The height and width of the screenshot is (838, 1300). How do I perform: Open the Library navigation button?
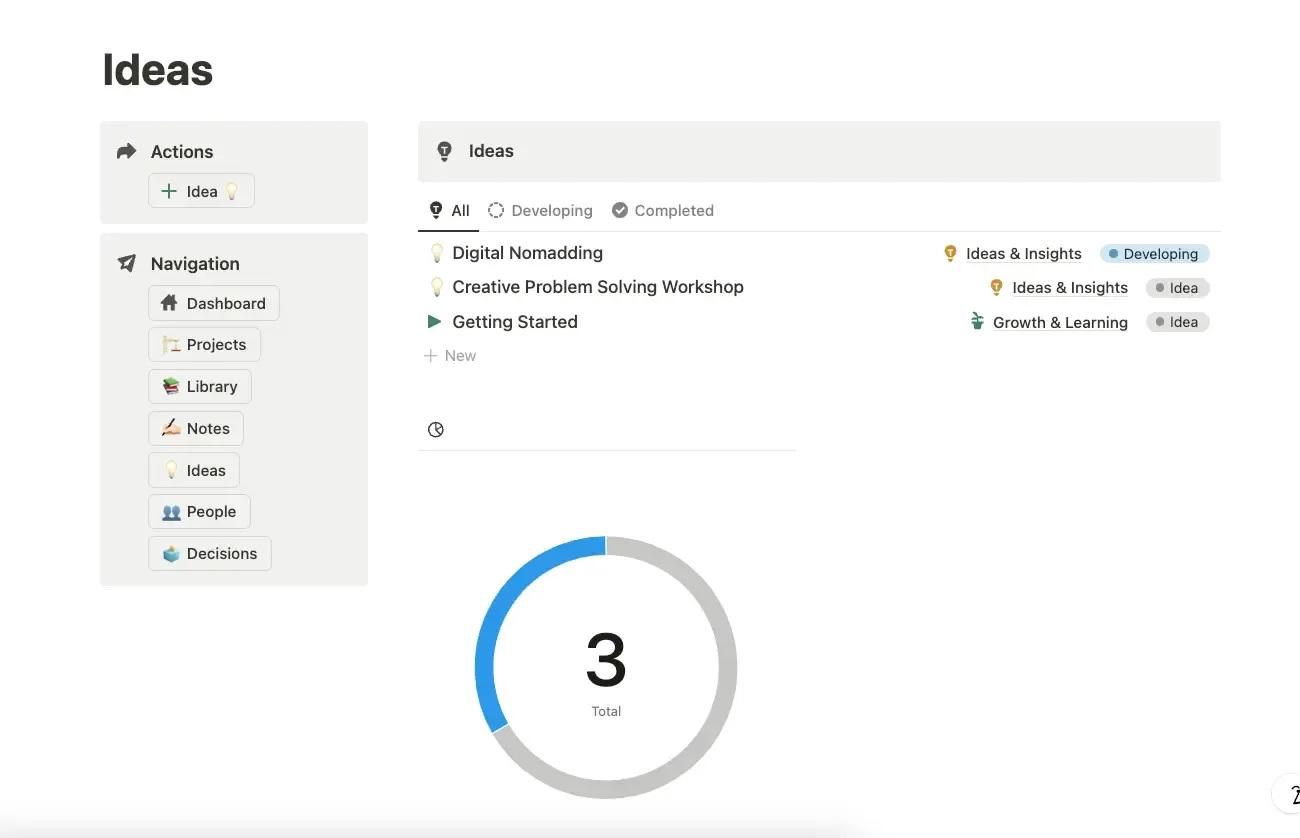[200, 386]
